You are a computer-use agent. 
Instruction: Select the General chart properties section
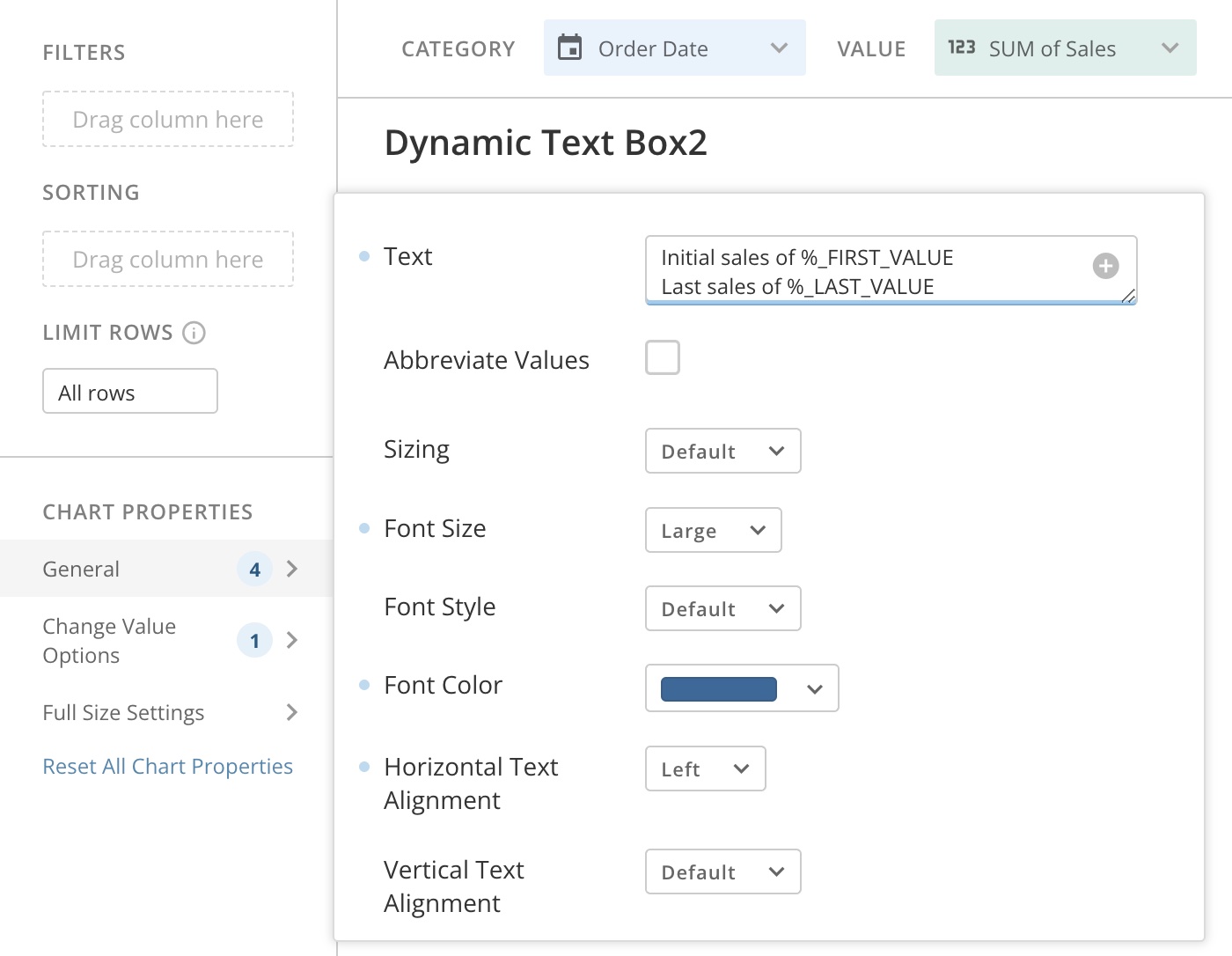pos(80,569)
